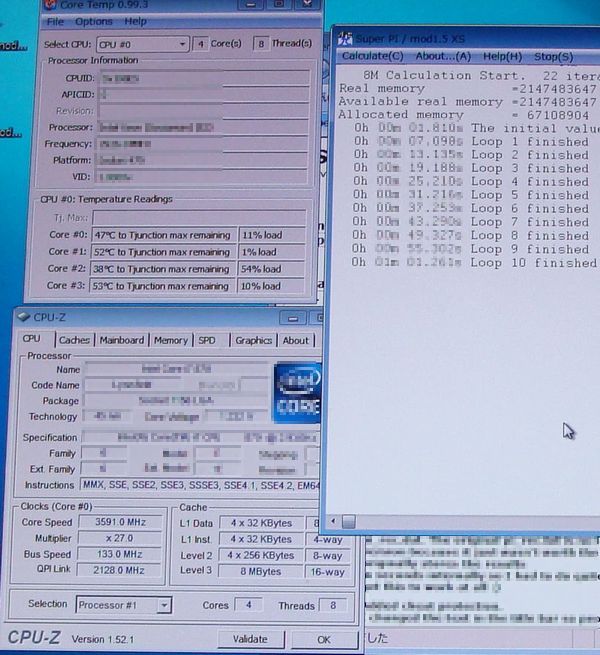Switch to the Memory tab

pyautogui.click(x=171, y=340)
